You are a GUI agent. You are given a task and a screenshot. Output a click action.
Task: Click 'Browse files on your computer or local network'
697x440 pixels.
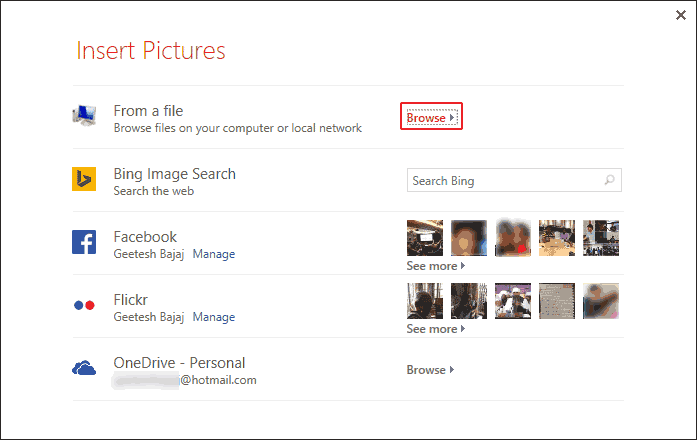[x=237, y=128]
